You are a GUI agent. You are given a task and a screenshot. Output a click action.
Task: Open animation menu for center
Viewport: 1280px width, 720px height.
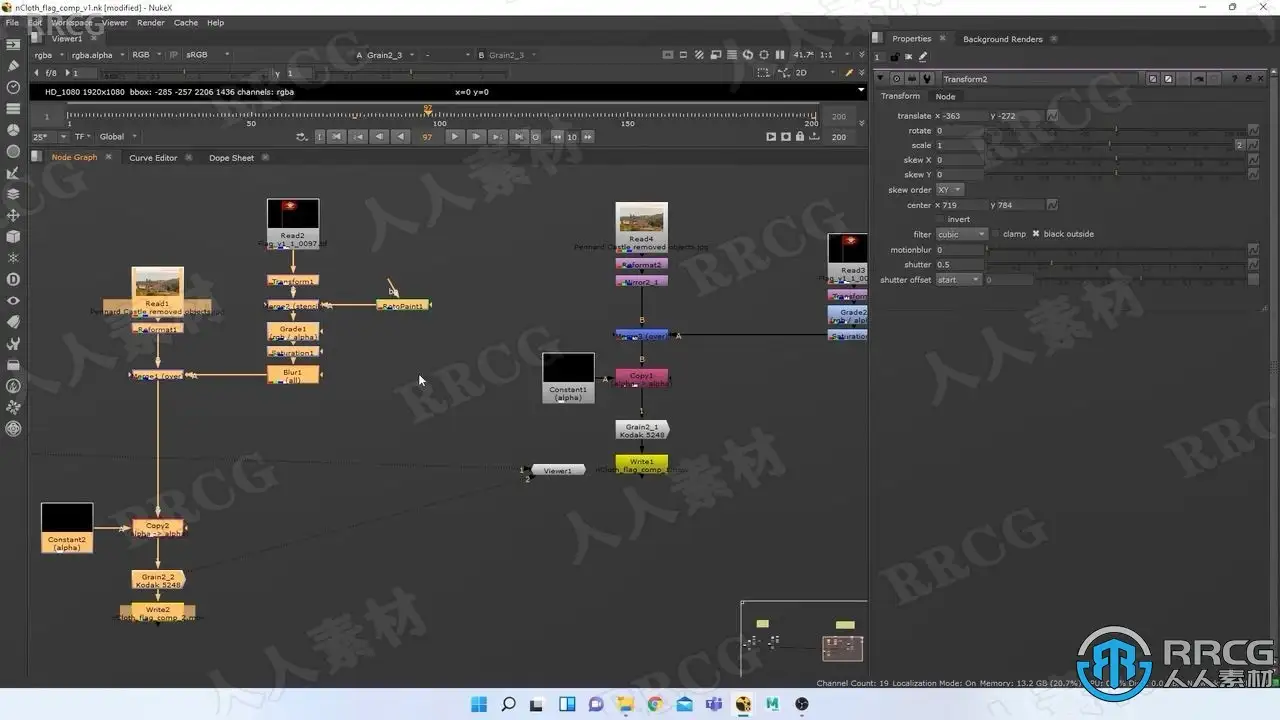[x=1052, y=205]
